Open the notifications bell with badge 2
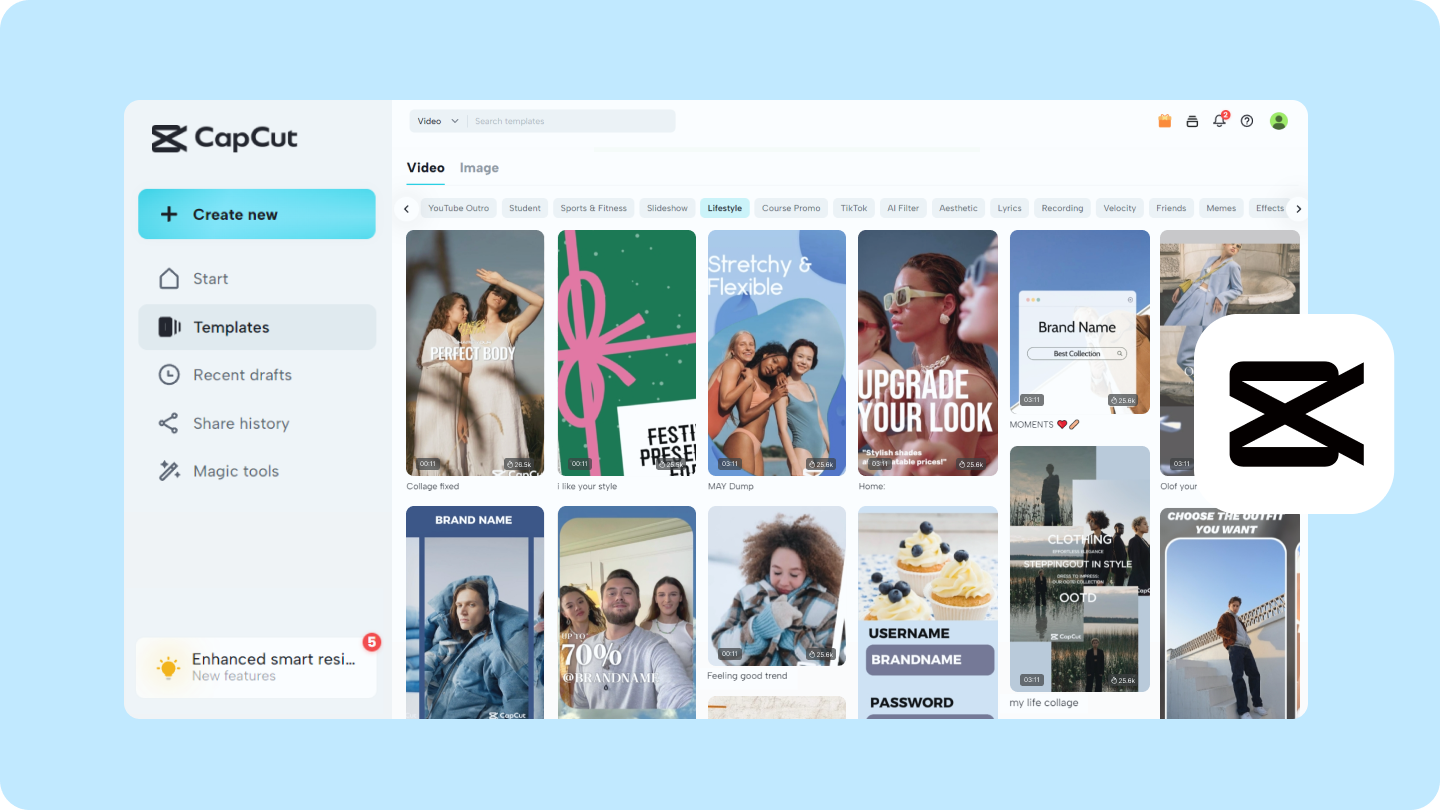1440x810 pixels. pos(1219,120)
